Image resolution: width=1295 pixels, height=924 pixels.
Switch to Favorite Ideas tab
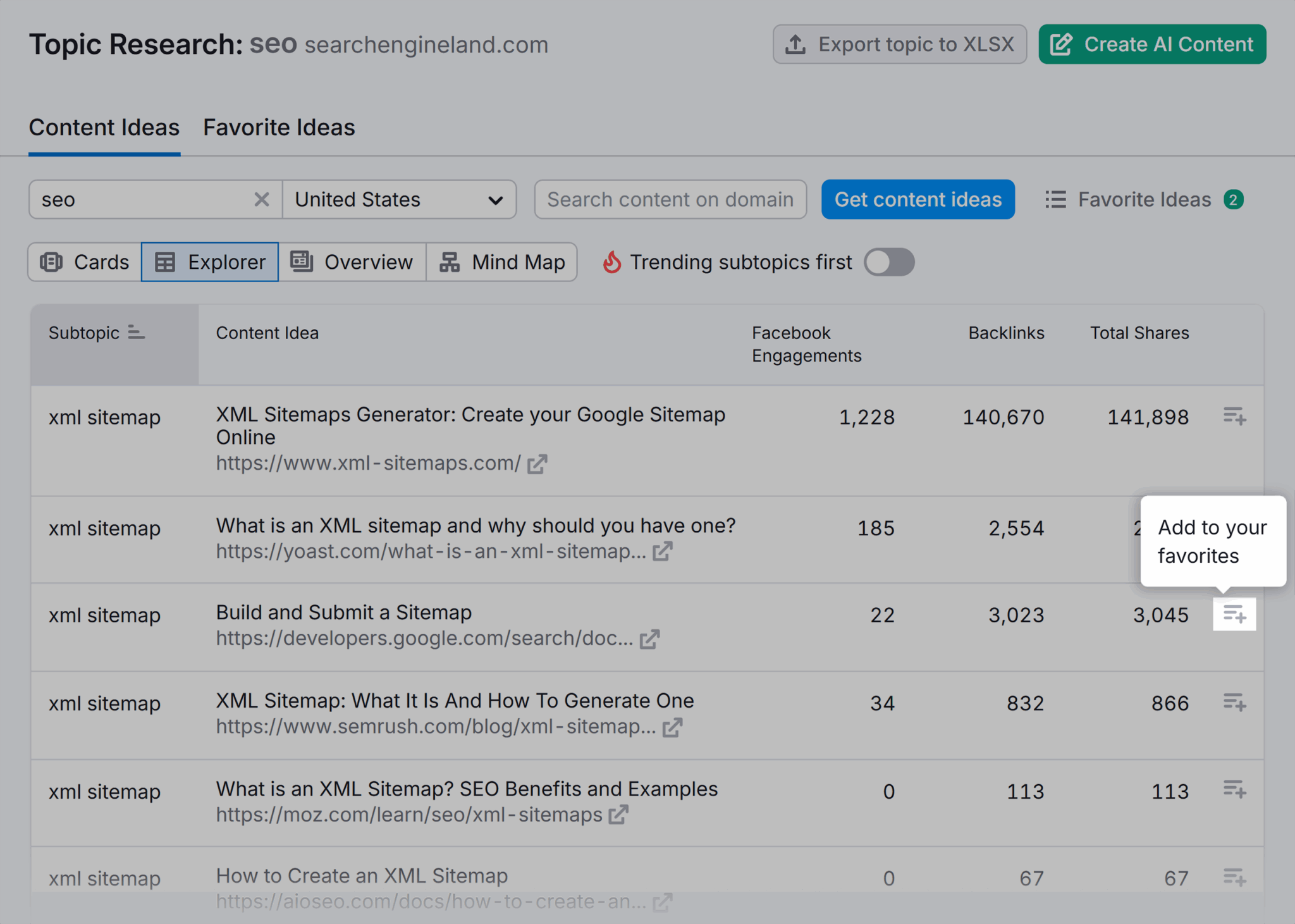point(279,128)
